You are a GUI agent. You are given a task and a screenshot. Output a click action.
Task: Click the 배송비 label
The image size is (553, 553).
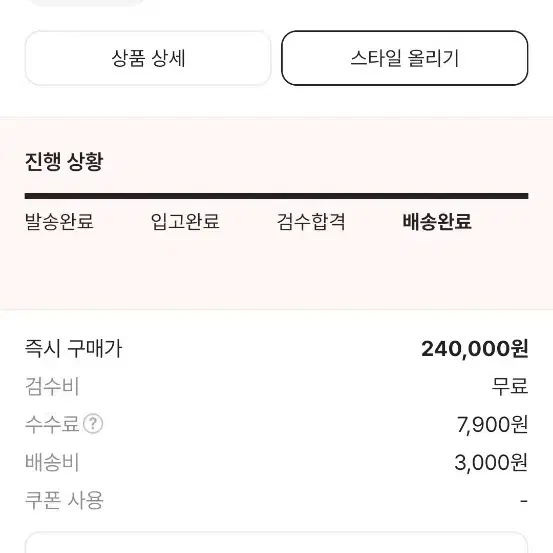point(52,462)
